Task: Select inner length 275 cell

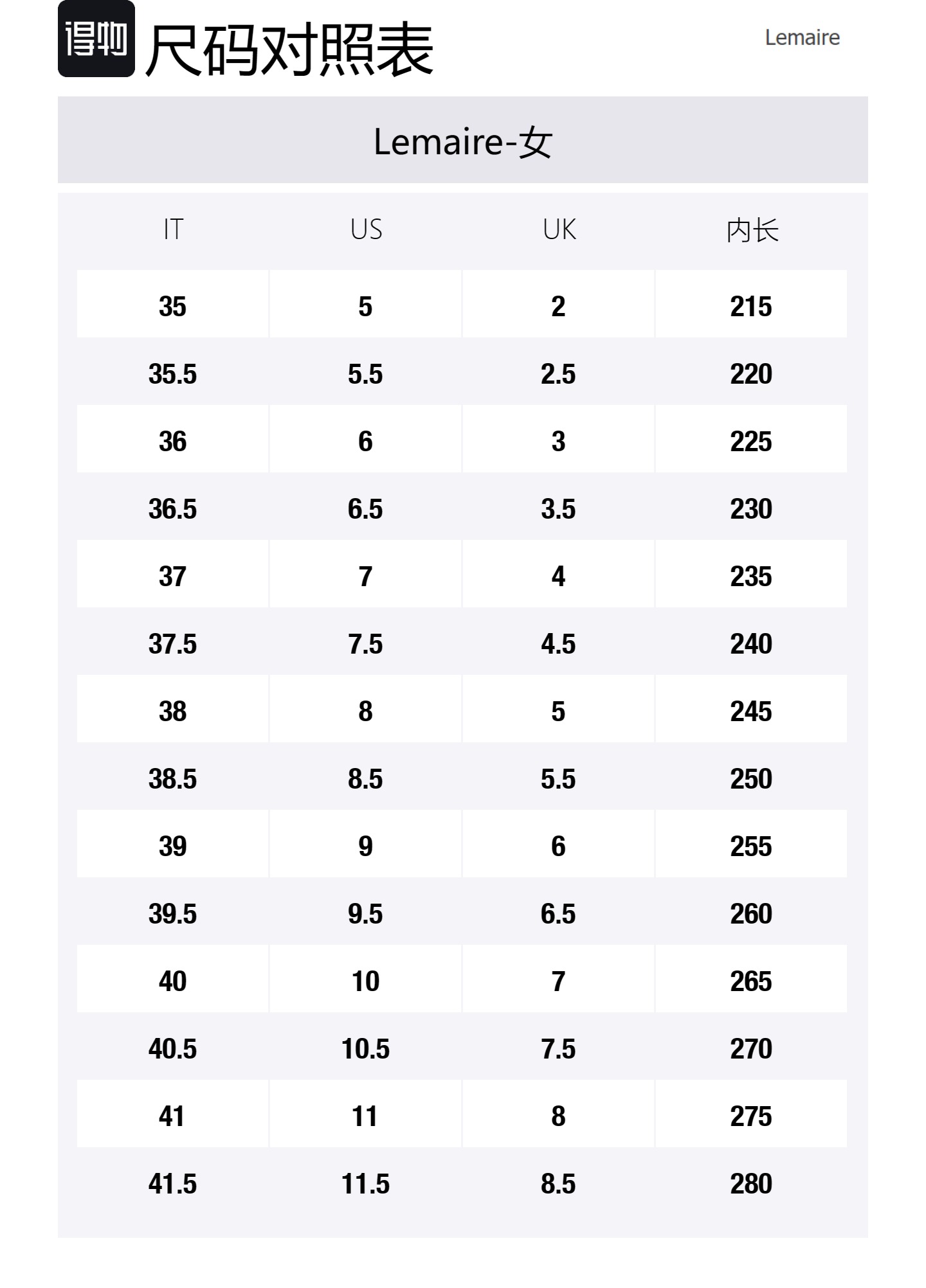Action: point(751,1116)
